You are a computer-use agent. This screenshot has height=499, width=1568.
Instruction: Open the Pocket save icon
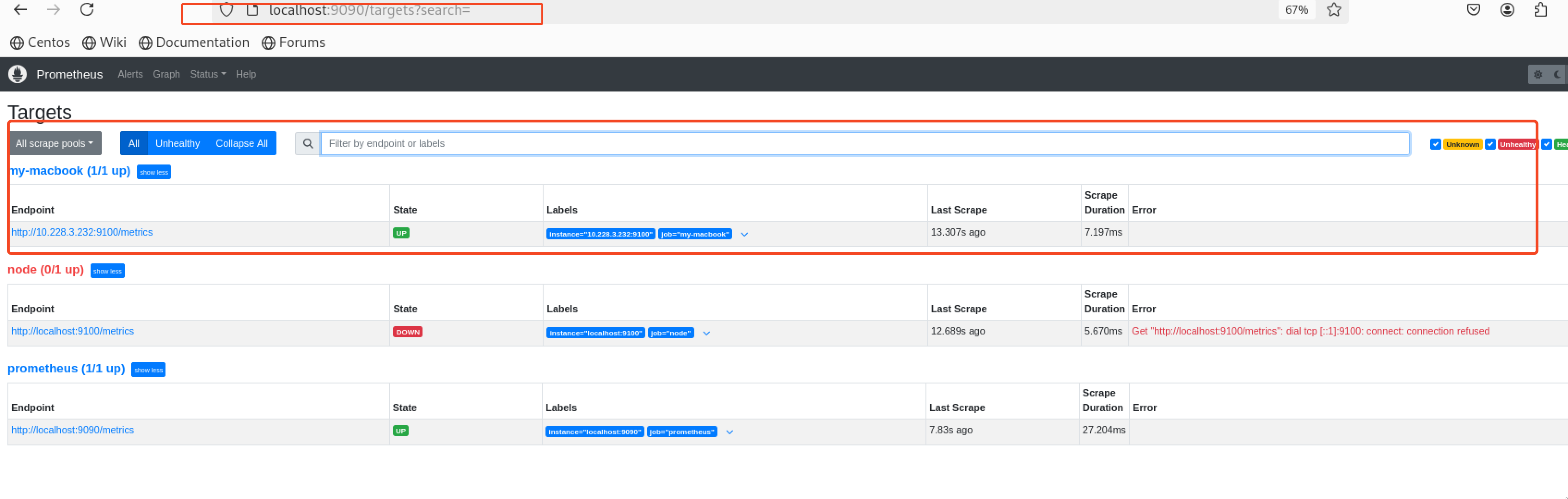1473,9
